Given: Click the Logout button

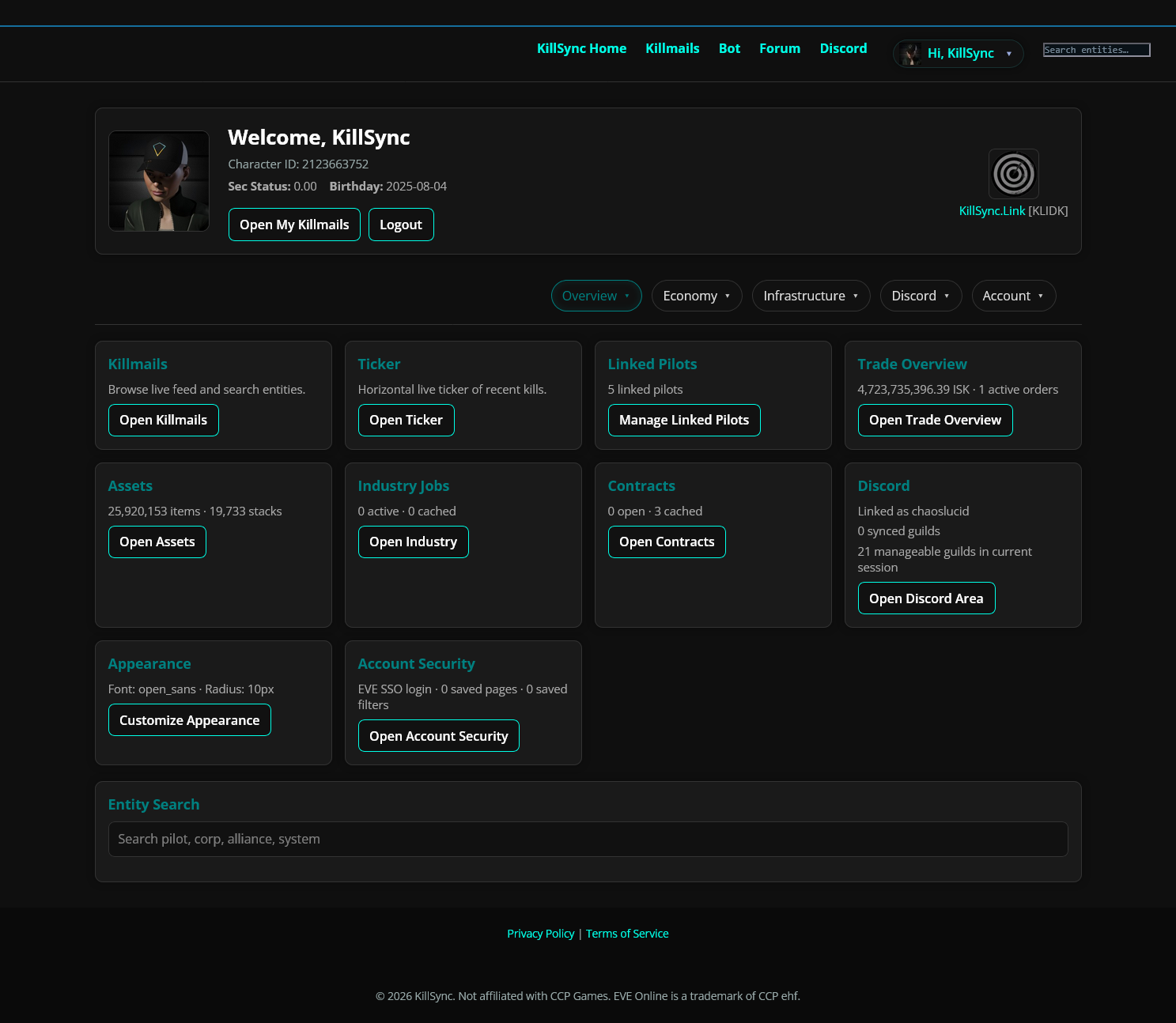Looking at the screenshot, I should click(401, 225).
